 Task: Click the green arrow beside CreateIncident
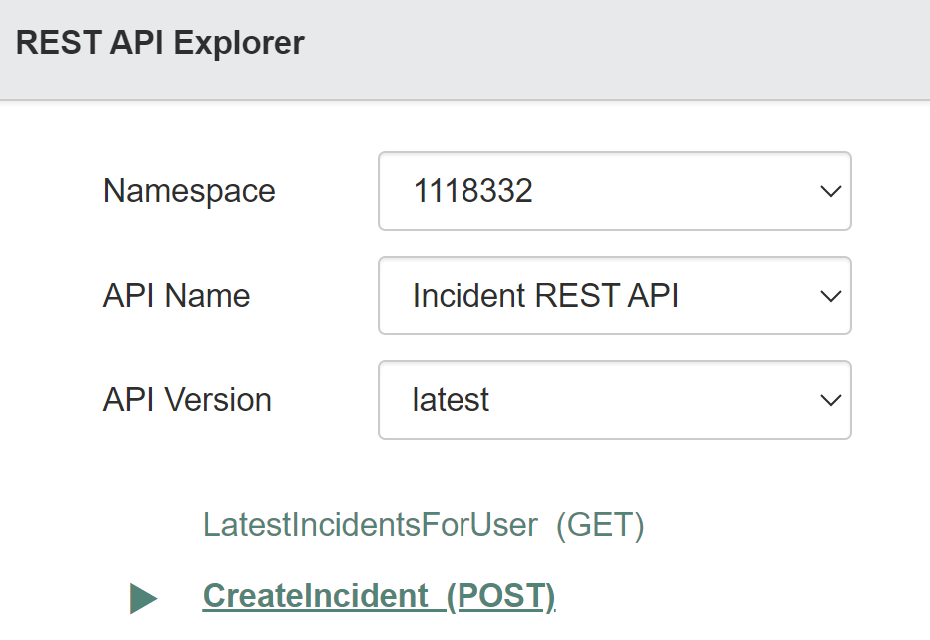pyautogui.click(x=144, y=598)
